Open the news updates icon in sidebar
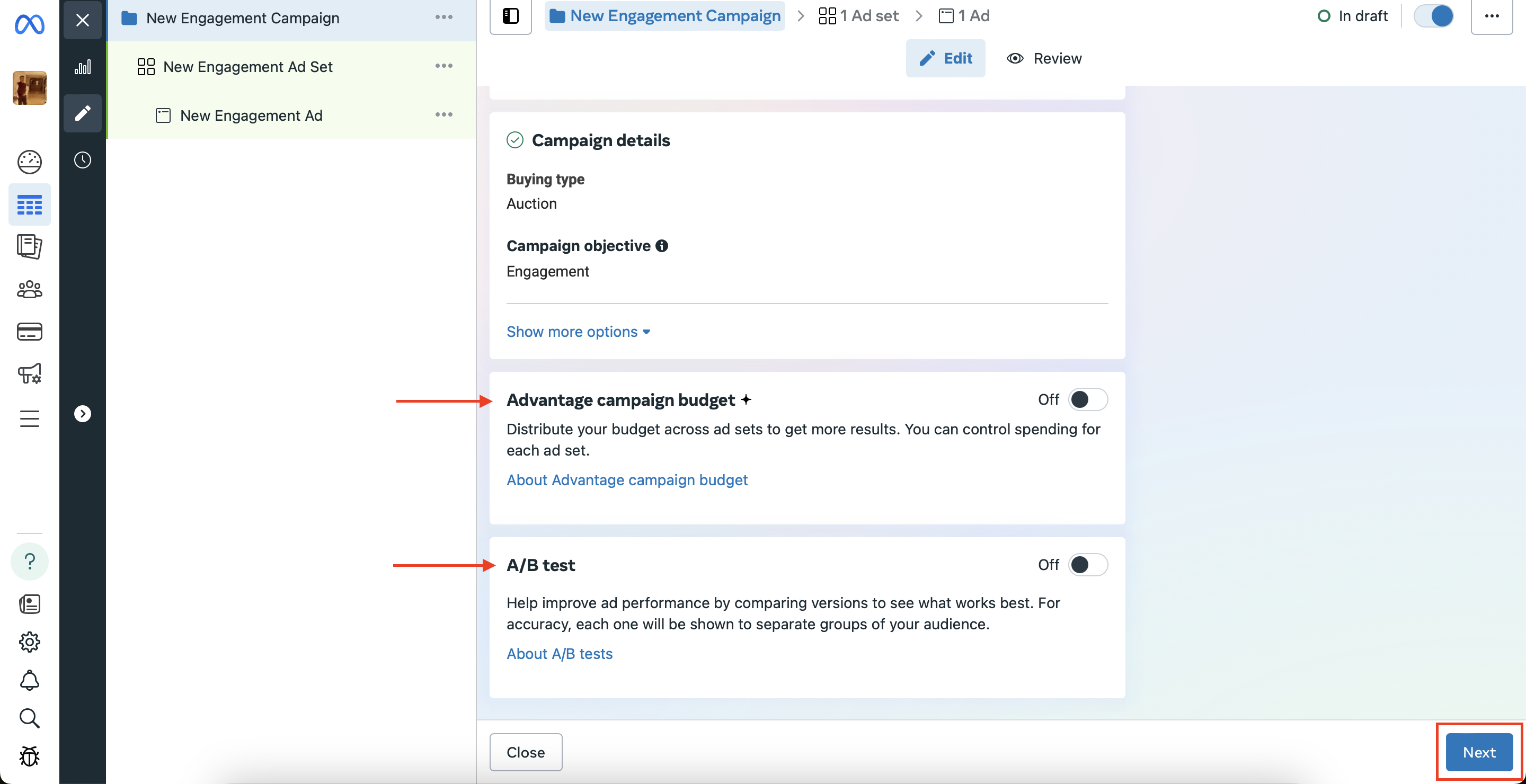1526x784 pixels. click(x=29, y=604)
